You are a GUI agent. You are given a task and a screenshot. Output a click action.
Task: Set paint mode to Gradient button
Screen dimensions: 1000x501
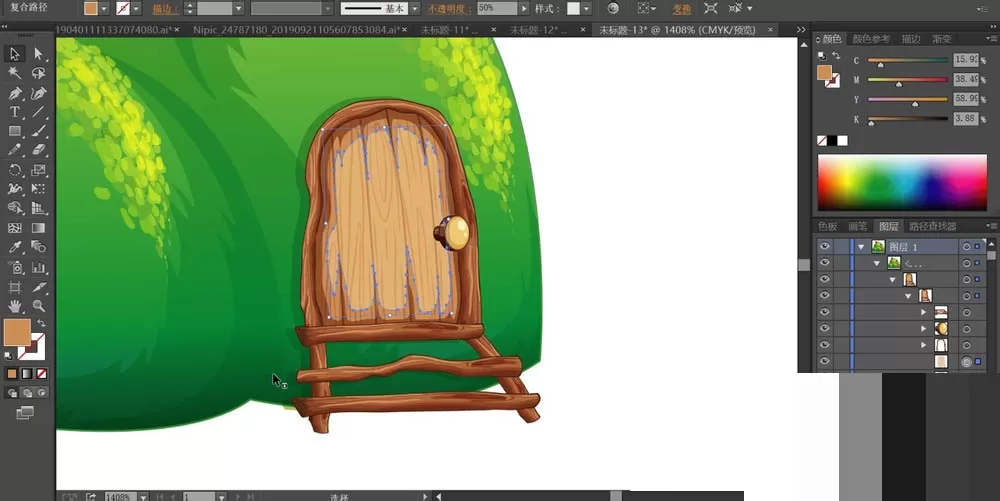pyautogui.click(x=27, y=374)
